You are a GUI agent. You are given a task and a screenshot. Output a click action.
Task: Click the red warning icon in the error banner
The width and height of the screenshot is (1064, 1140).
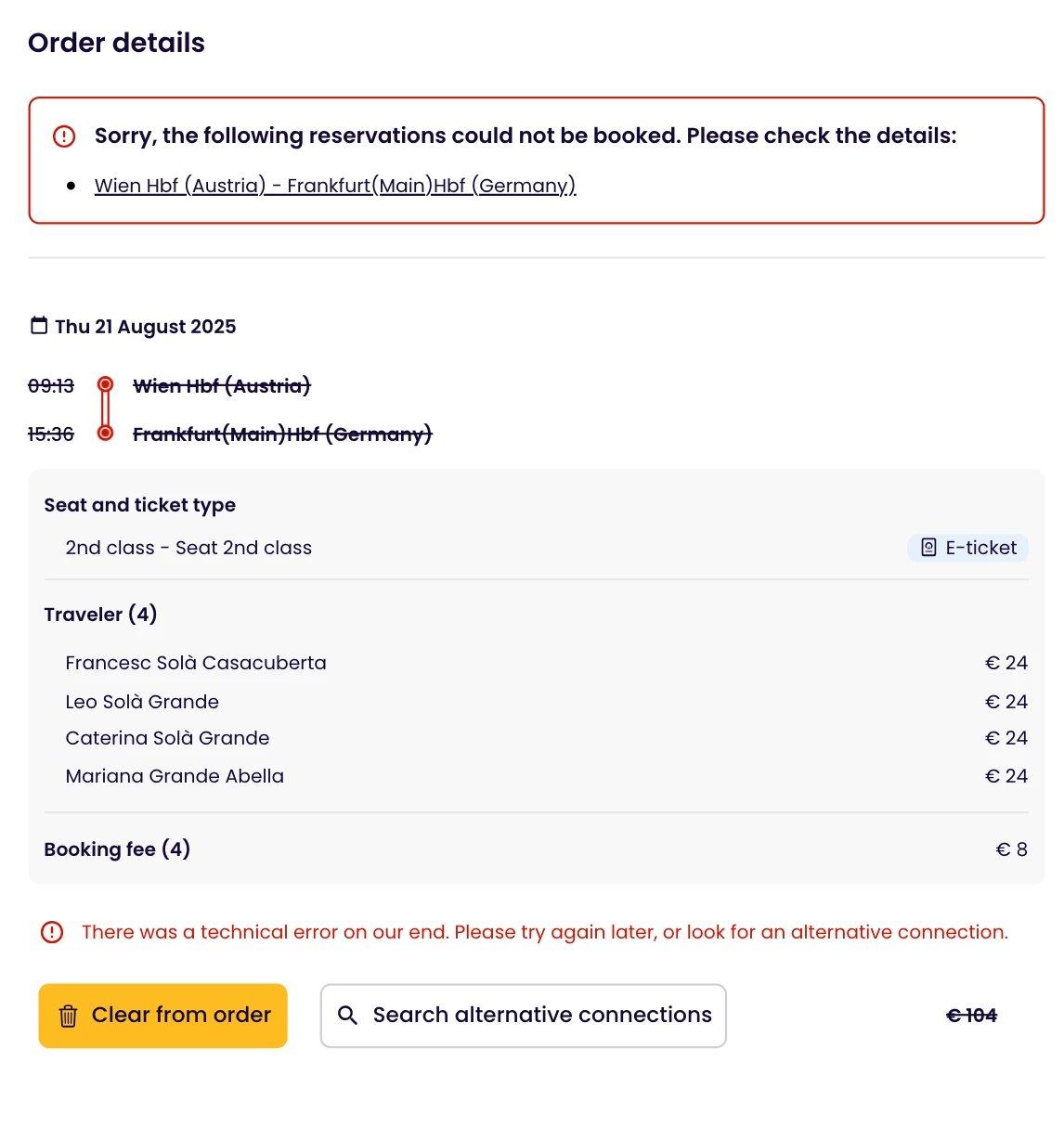click(x=64, y=136)
